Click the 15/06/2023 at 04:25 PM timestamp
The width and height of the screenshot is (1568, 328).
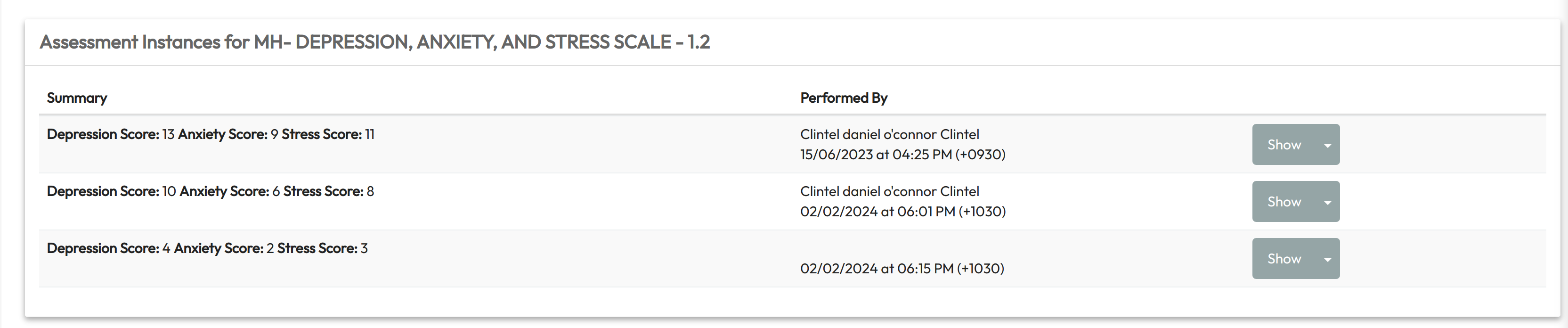pyautogui.click(x=902, y=155)
